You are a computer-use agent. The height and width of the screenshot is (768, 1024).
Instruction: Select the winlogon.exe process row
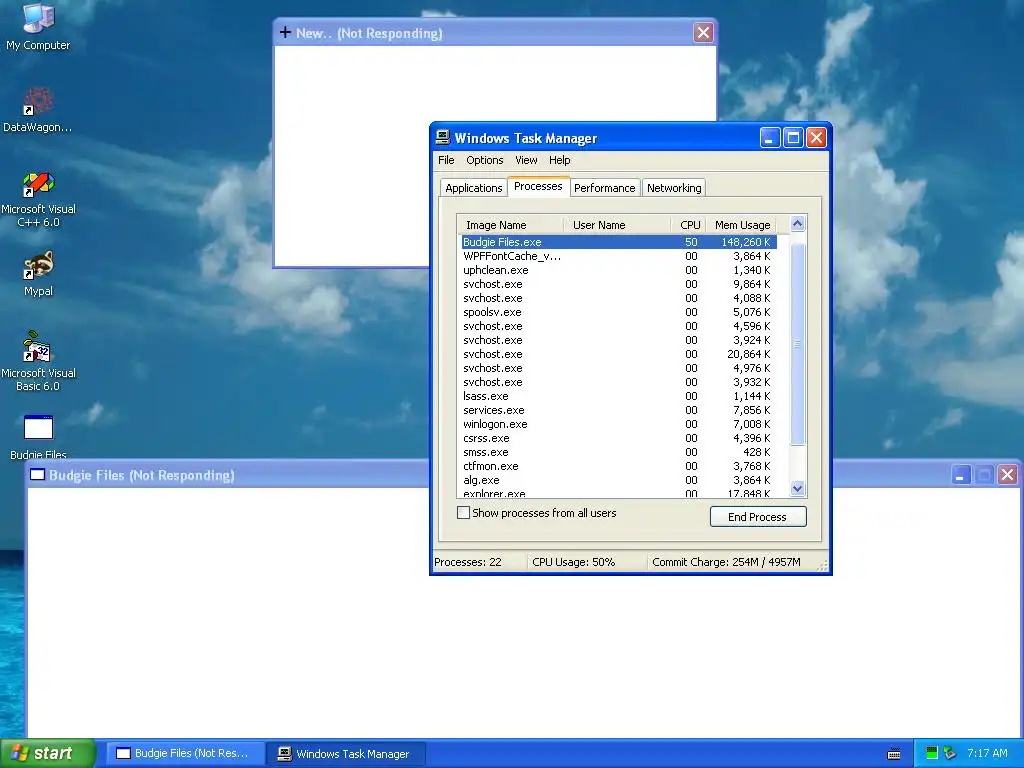[618, 424]
